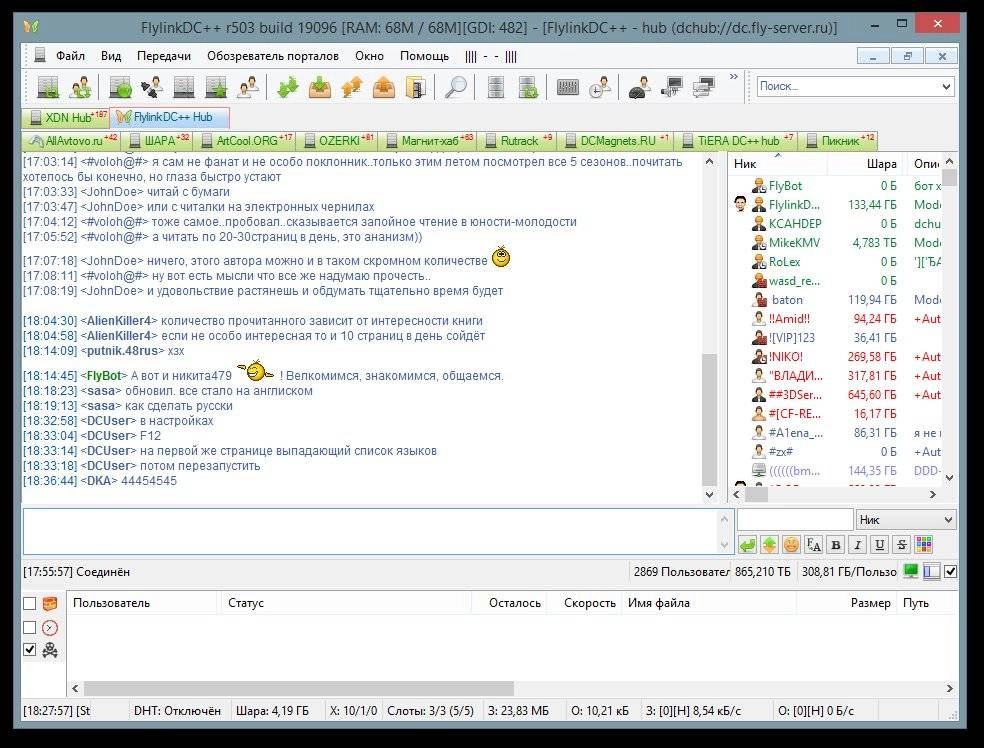Open the Помощь menu
This screenshot has height=748, width=984.
[424, 56]
